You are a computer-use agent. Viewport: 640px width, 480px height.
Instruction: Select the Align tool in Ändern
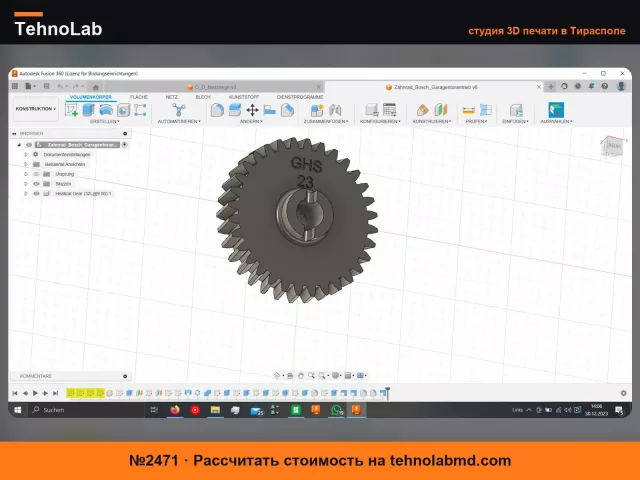[270, 110]
